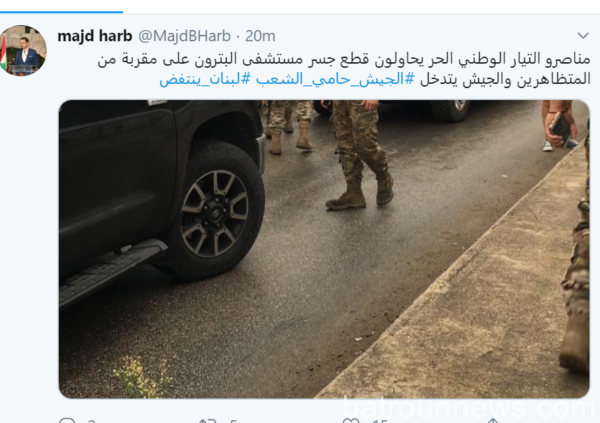Click the like heart icon
The width and height of the screenshot is (600, 423).
tap(351, 420)
